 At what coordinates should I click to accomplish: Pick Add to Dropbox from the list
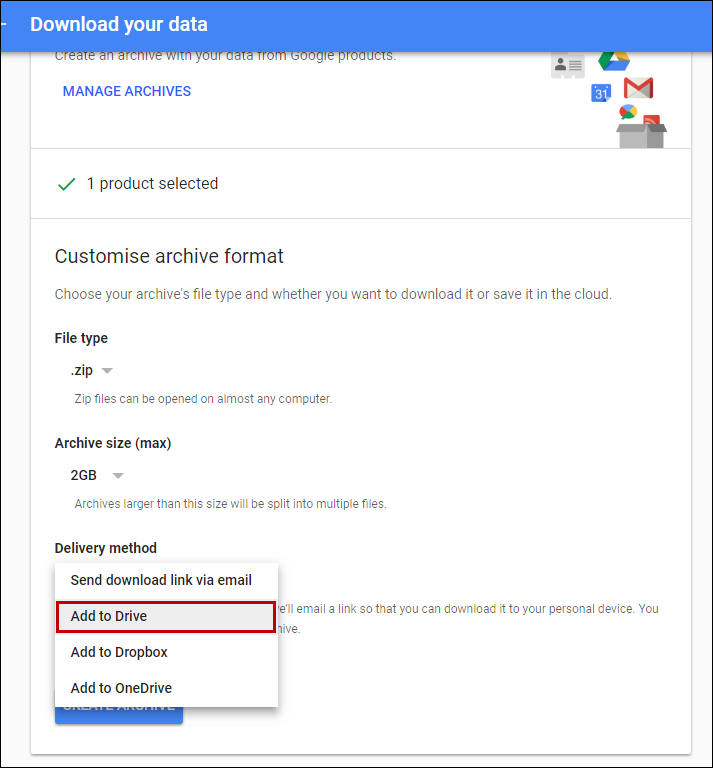pos(119,652)
